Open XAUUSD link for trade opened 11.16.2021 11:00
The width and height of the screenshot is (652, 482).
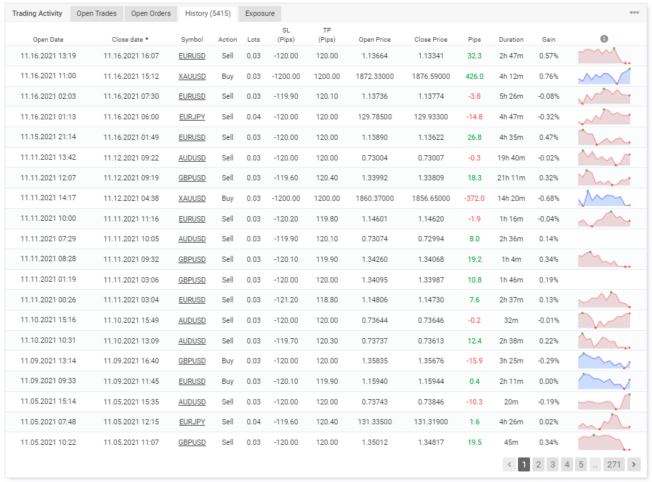192,75
